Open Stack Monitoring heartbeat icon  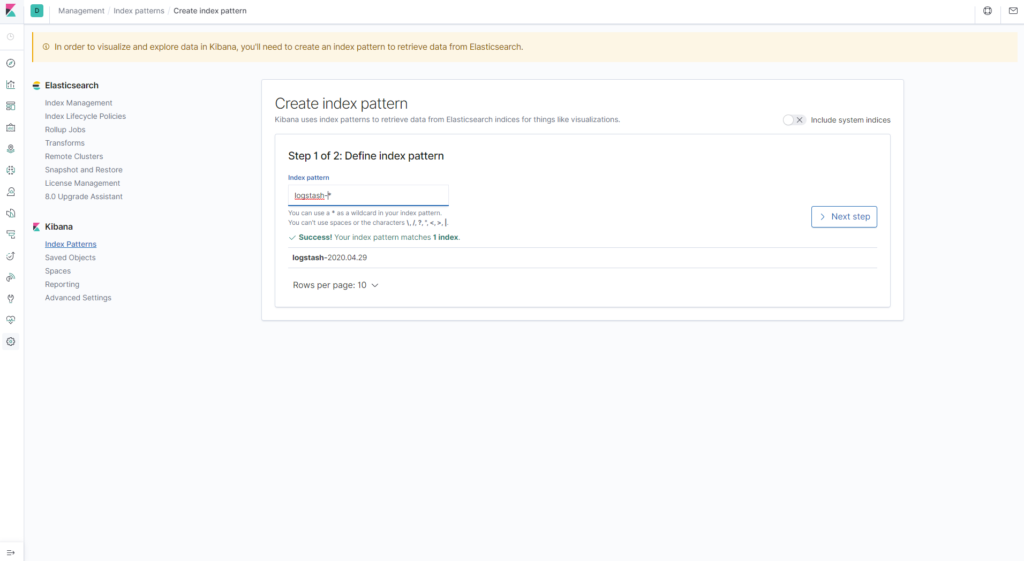[x=10, y=320]
